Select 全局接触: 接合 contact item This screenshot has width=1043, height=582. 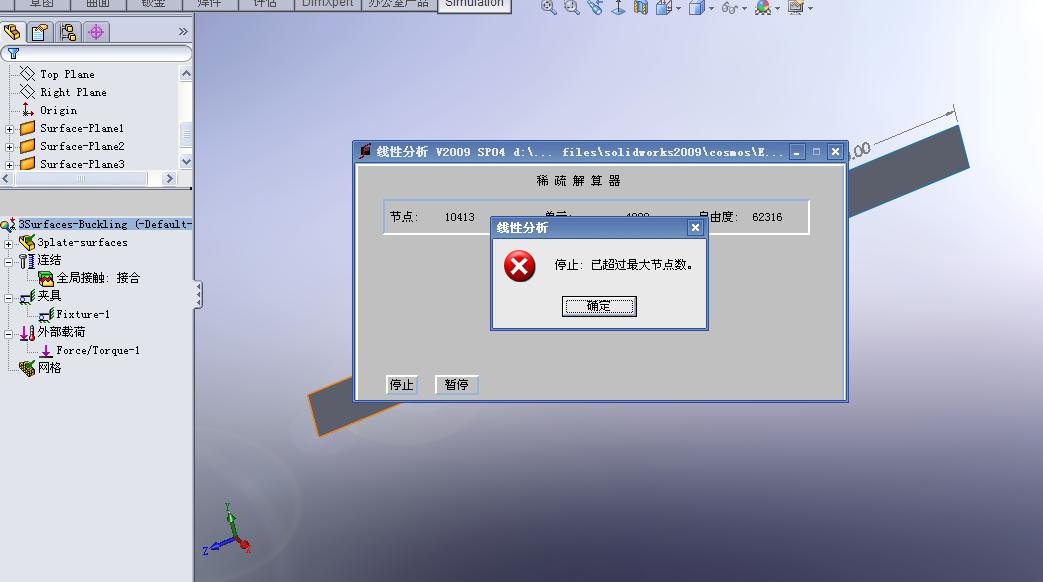(98, 278)
